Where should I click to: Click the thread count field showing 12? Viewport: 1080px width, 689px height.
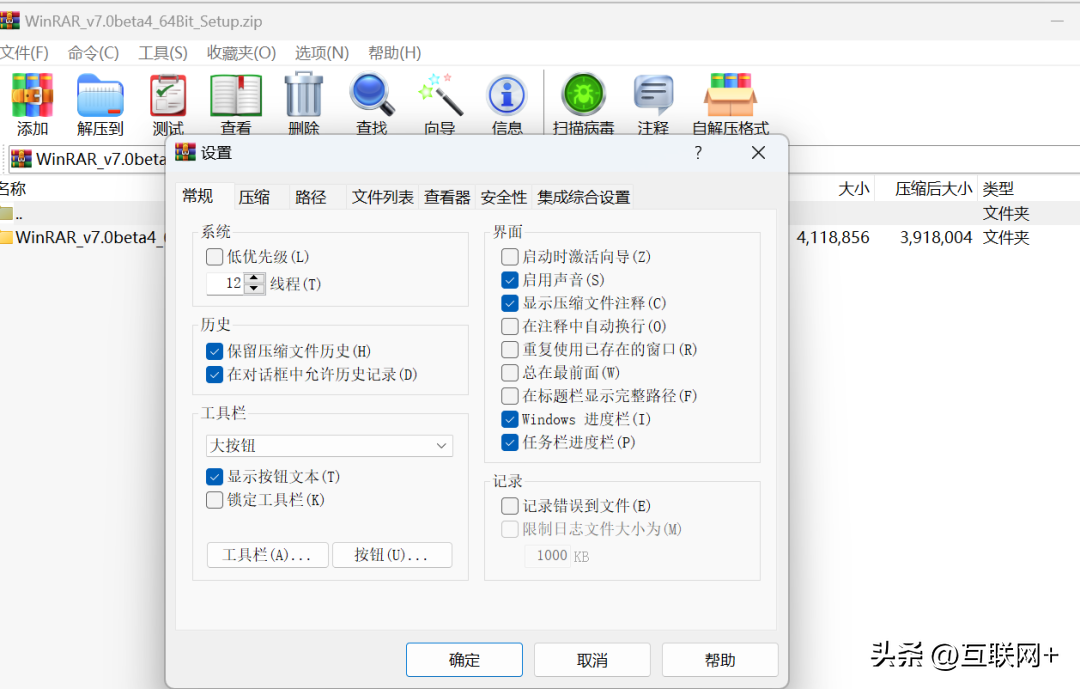225,283
